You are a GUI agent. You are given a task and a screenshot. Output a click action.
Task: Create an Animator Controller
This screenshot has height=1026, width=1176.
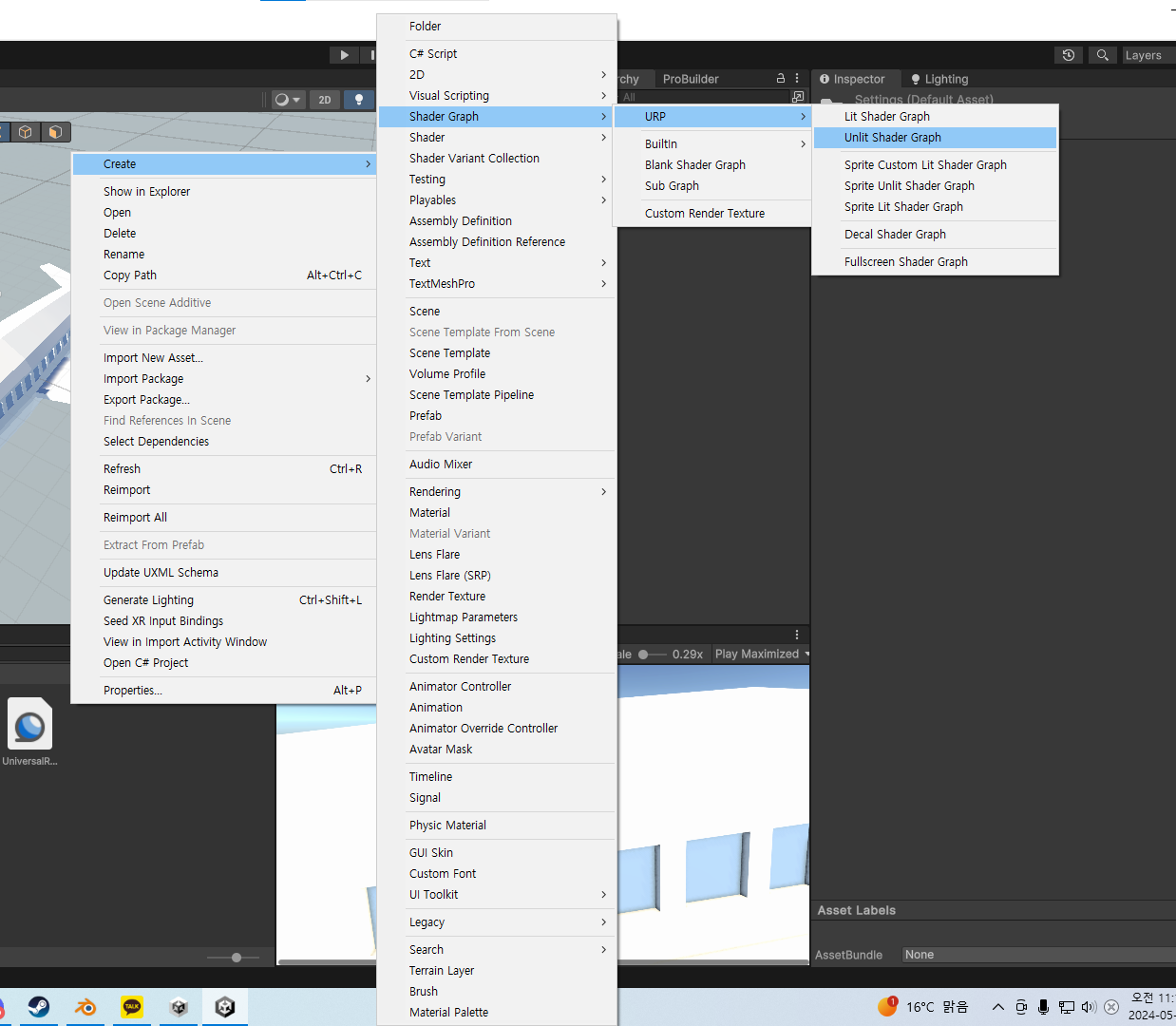tap(497, 687)
